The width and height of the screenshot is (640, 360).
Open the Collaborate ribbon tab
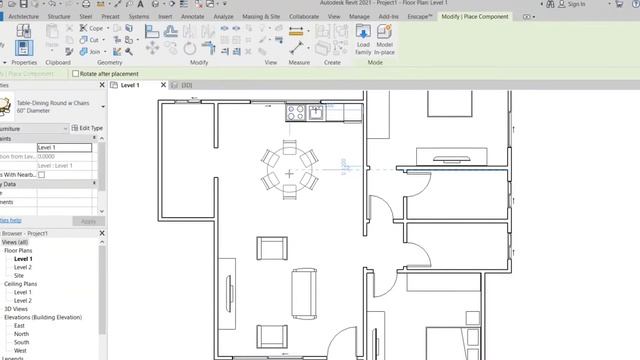[304, 17]
